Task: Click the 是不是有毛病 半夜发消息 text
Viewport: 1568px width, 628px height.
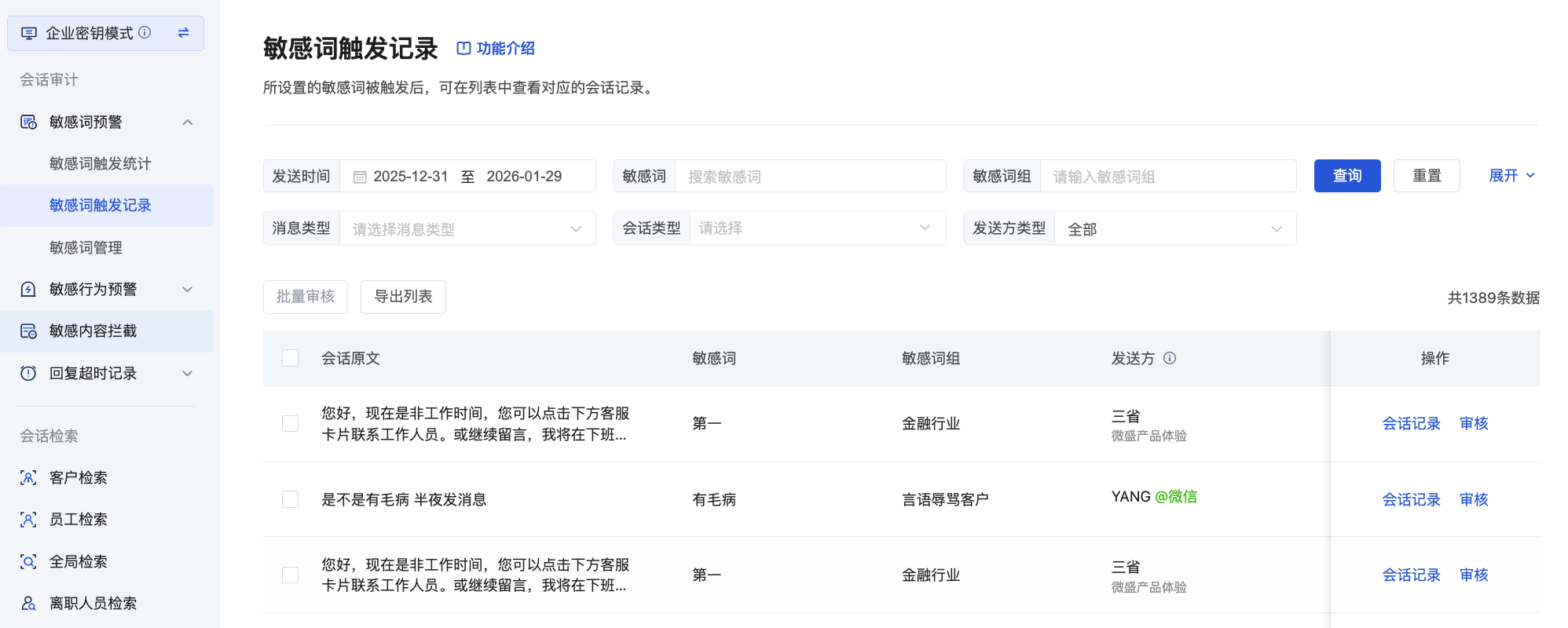Action: tap(404, 499)
